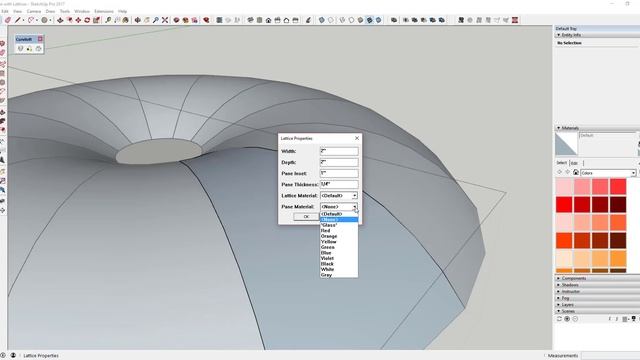Switch to the Select tab in Materials
The width and height of the screenshot is (640, 360).
(x=562, y=163)
